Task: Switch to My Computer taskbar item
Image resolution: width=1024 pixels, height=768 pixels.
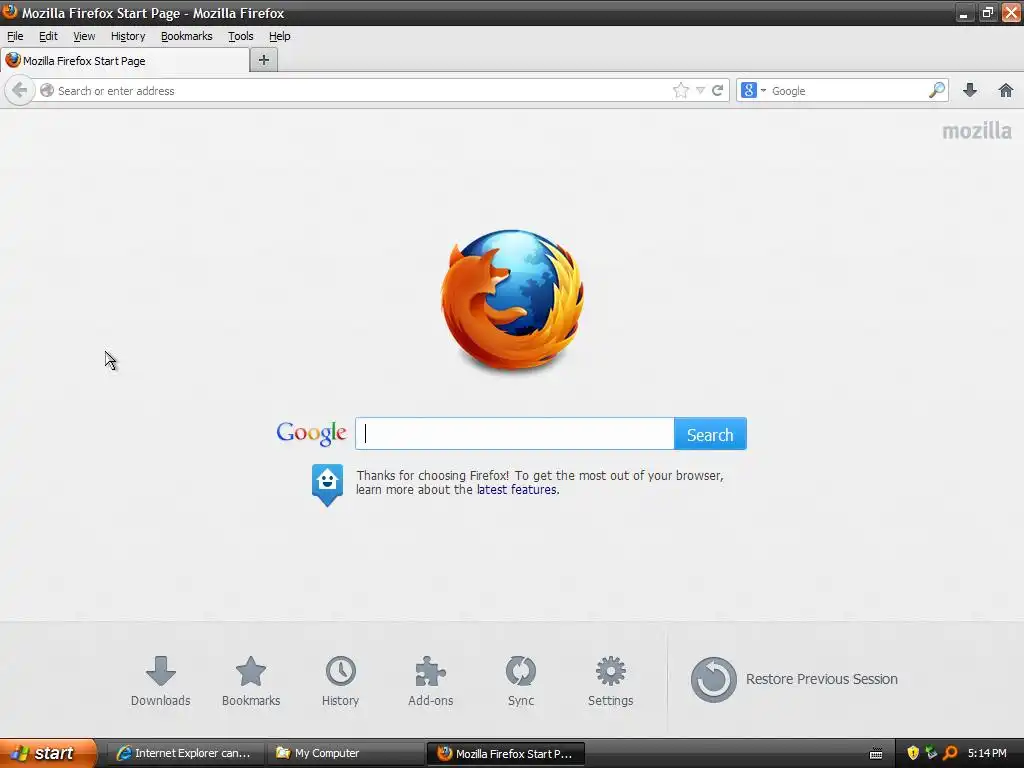Action: 345,753
